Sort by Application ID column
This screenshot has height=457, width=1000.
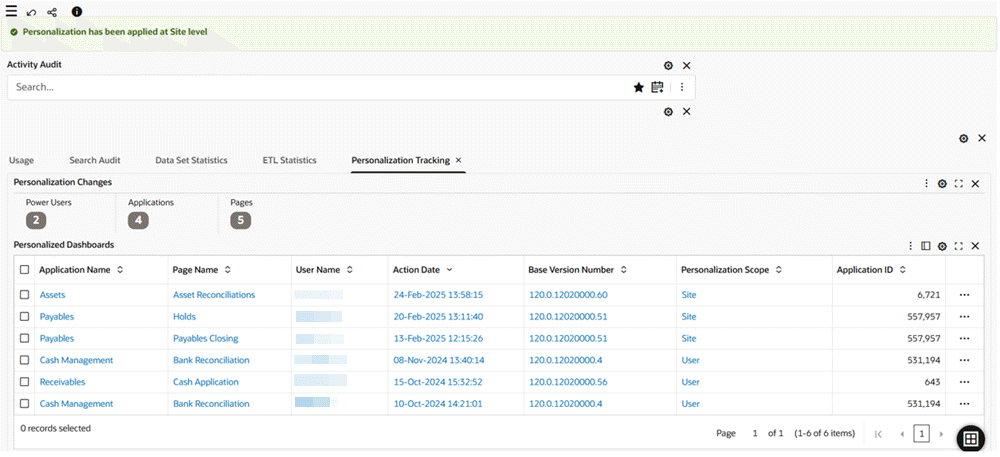coord(902,270)
